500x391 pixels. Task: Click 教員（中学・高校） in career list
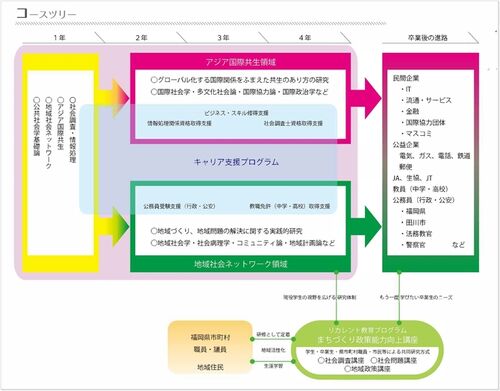(x=420, y=189)
